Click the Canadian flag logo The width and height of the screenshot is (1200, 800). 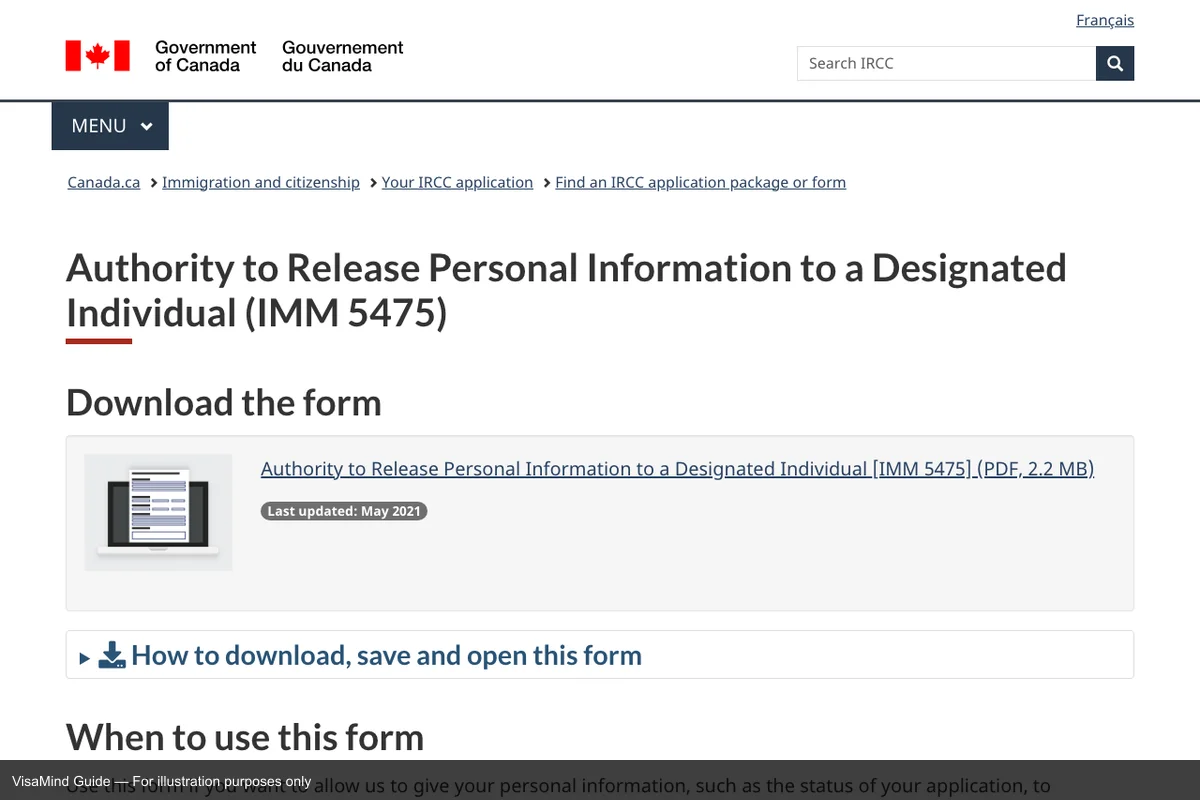(98, 56)
